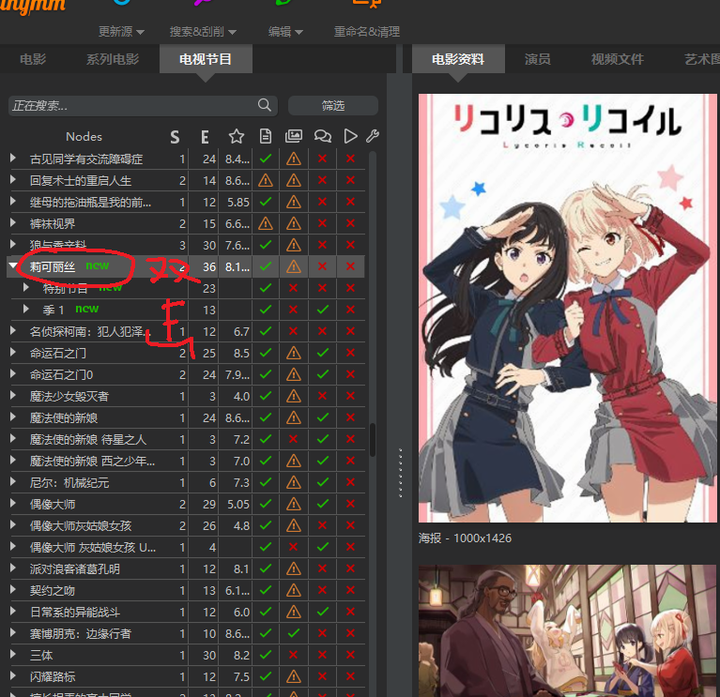
Task: Click the Nodes column header
Action: pos(84,137)
